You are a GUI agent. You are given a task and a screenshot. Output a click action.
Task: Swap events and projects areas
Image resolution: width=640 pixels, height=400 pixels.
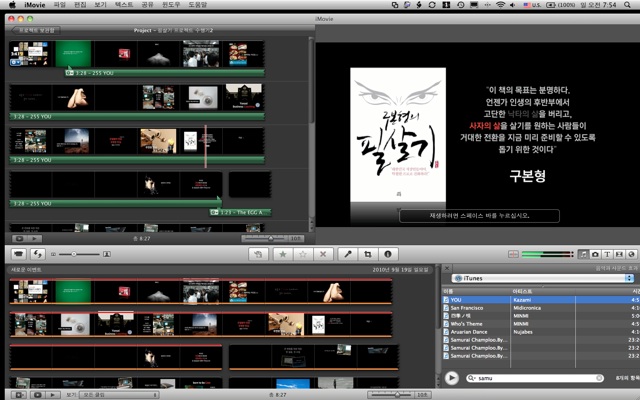[x=38, y=254]
